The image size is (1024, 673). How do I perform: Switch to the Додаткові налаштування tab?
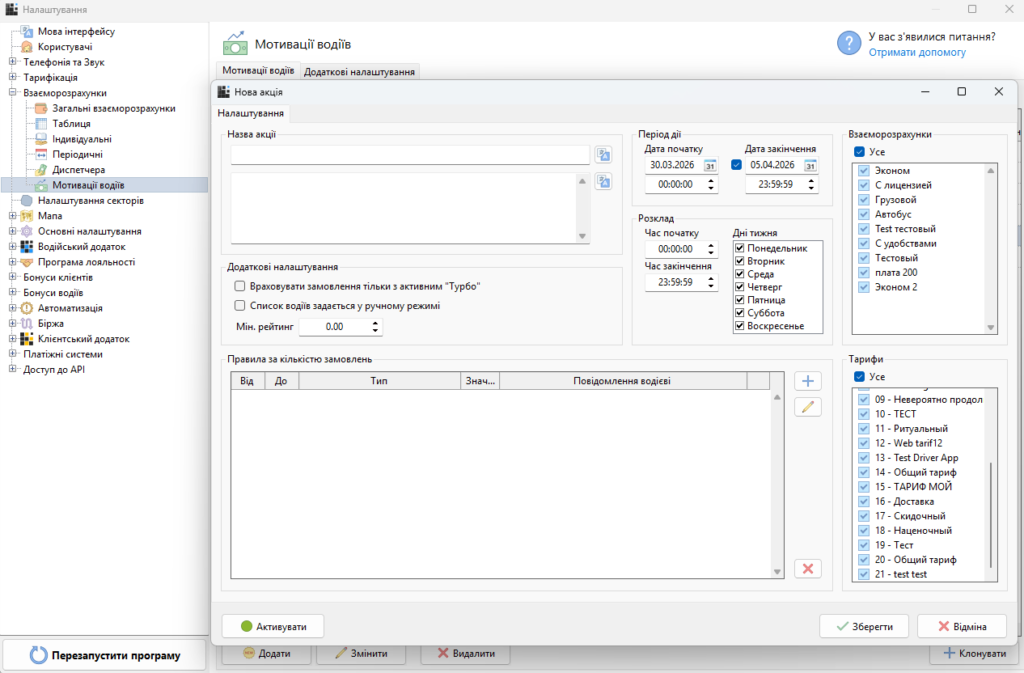[x=359, y=72]
